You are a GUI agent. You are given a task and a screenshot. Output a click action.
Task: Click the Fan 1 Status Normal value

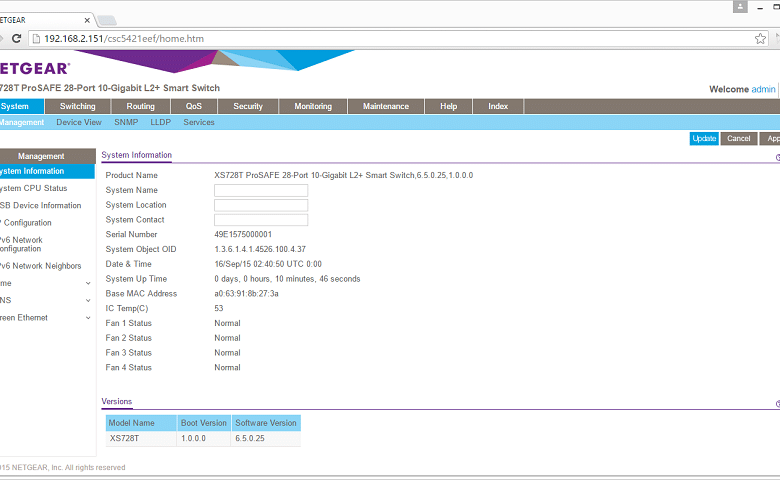coord(227,323)
